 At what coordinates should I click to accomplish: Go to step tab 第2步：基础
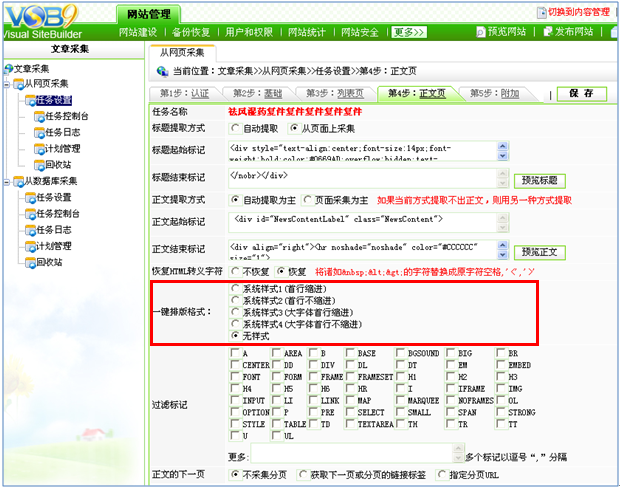click(257, 94)
